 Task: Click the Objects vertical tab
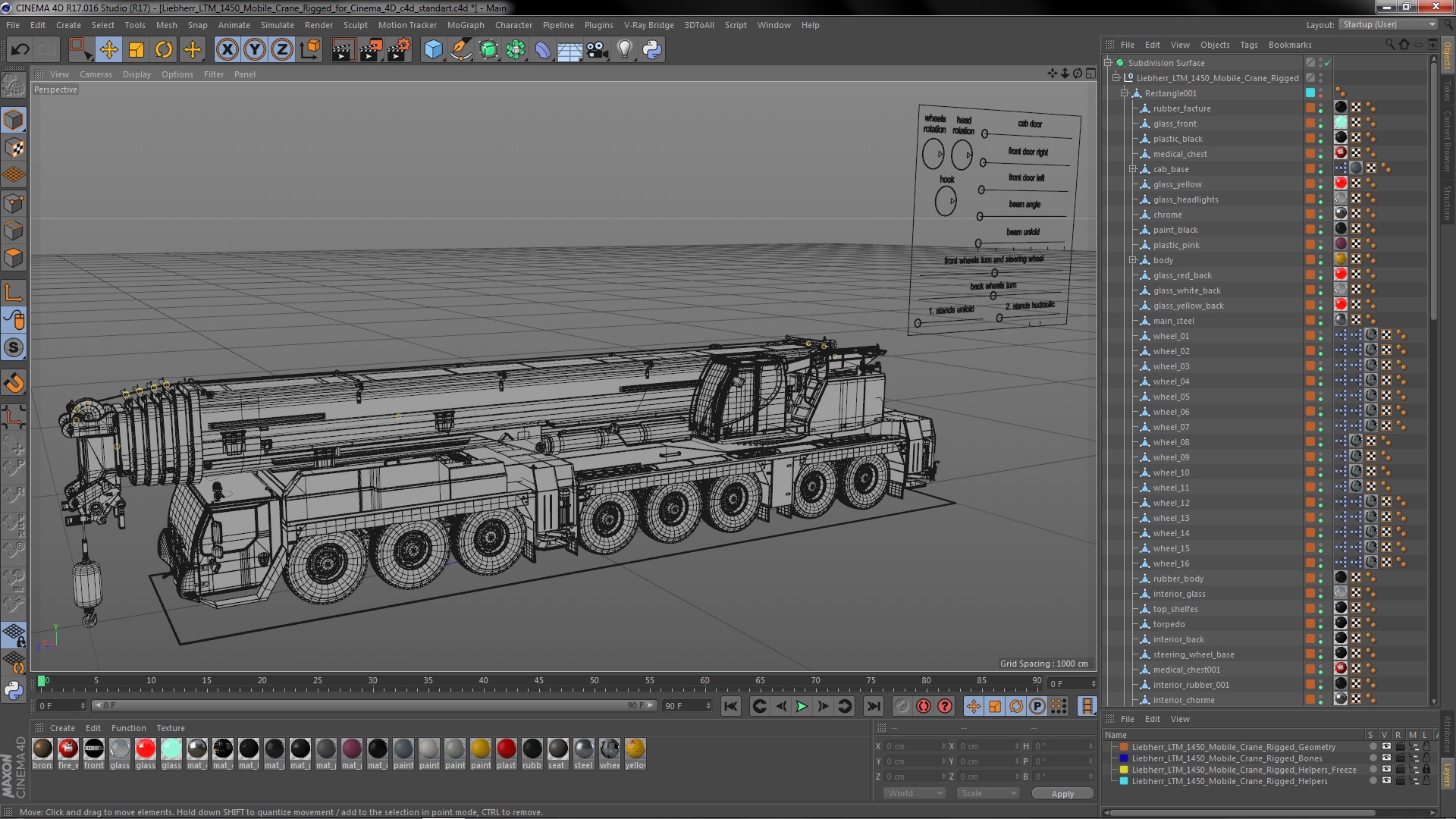tap(1448, 55)
